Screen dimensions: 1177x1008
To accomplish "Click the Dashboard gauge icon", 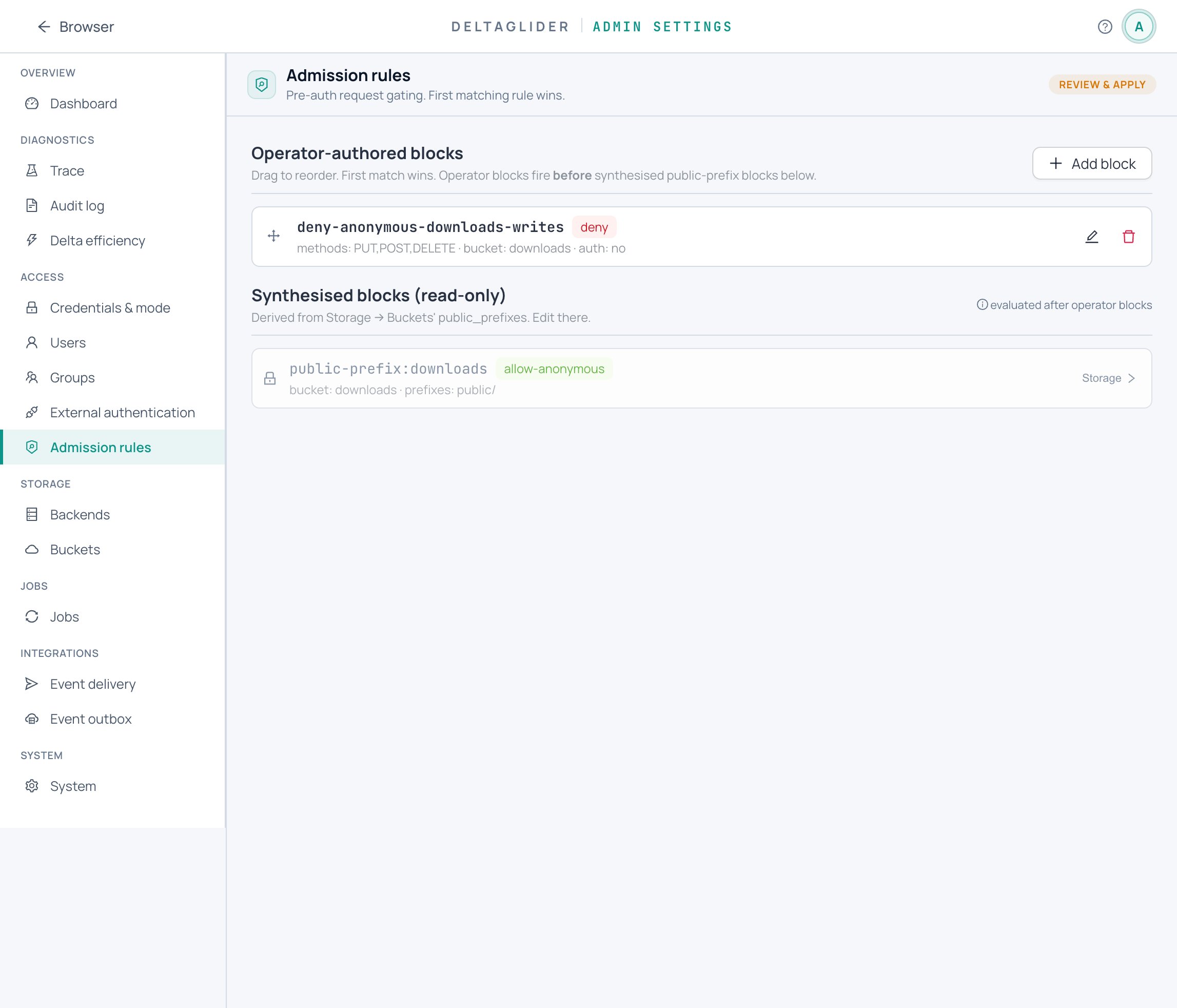I will tap(32, 103).
